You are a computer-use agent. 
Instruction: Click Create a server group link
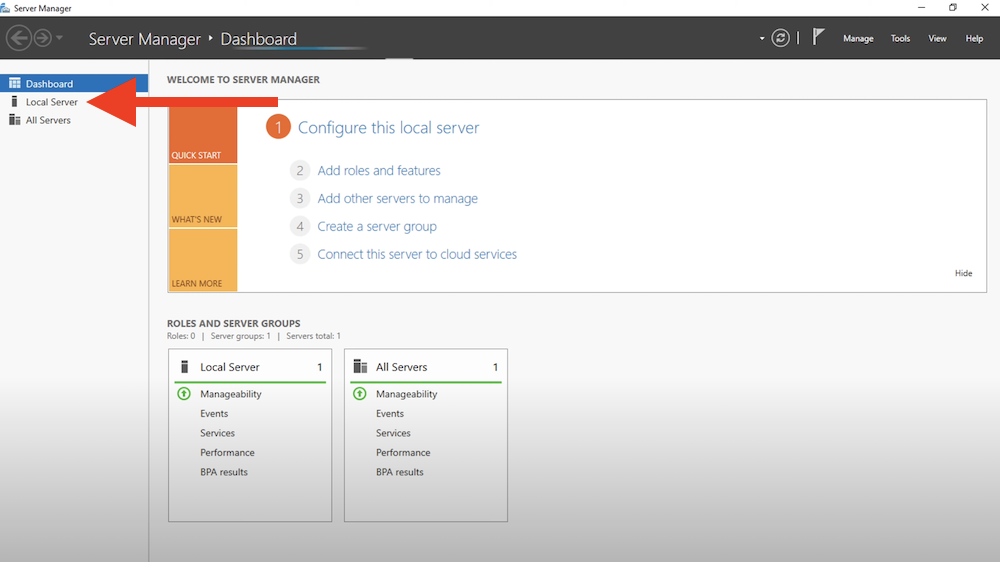pos(377,226)
